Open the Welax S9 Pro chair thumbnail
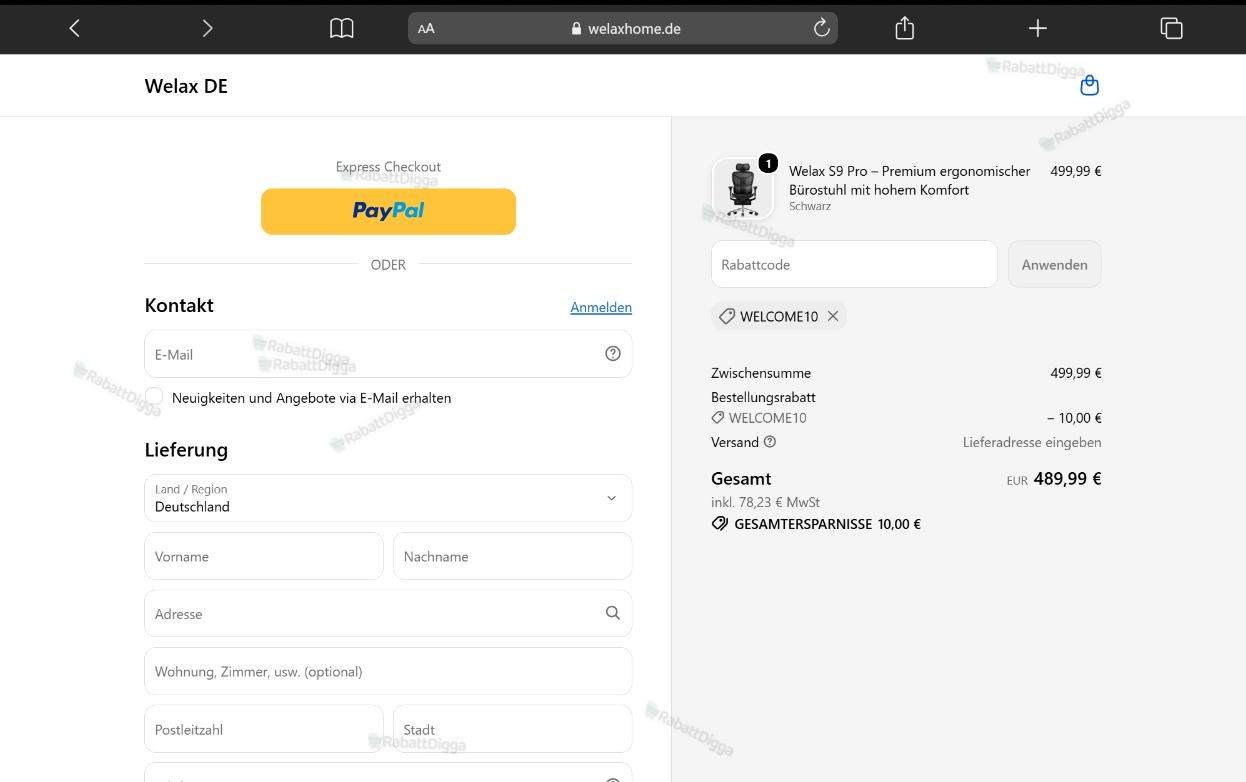The height and width of the screenshot is (782, 1246). pos(742,188)
